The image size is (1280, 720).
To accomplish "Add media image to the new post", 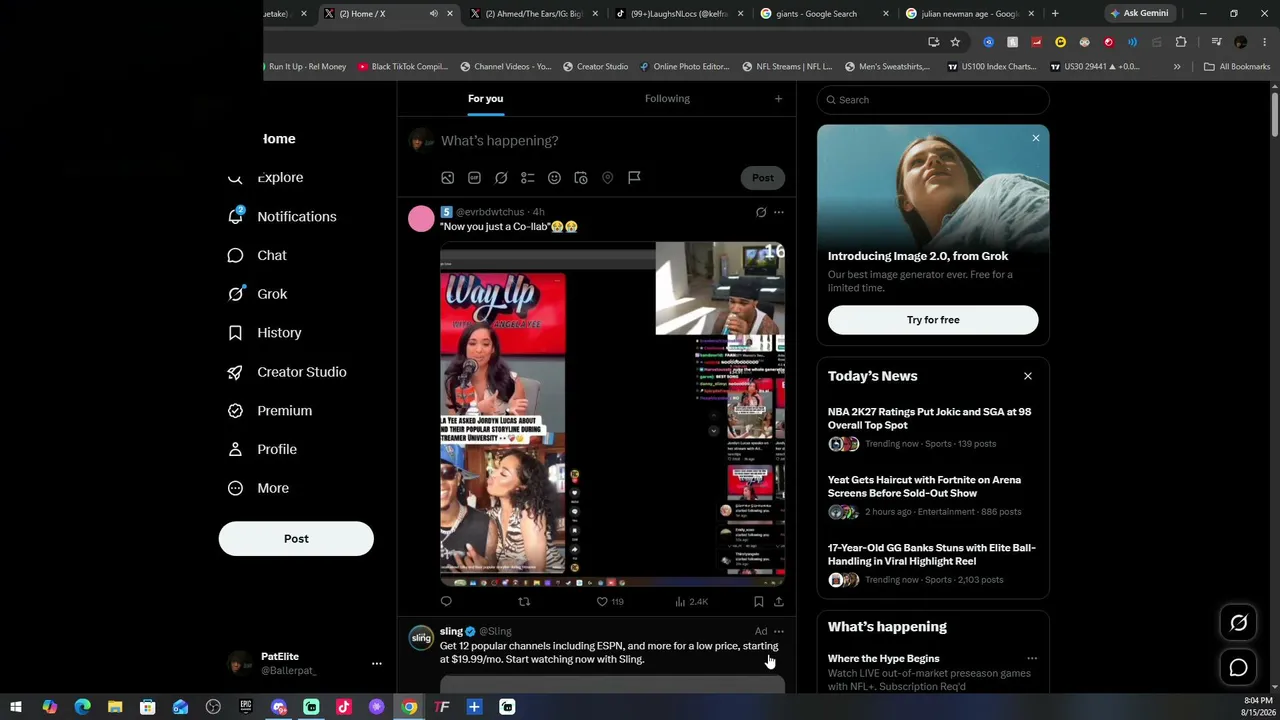I will [448, 178].
